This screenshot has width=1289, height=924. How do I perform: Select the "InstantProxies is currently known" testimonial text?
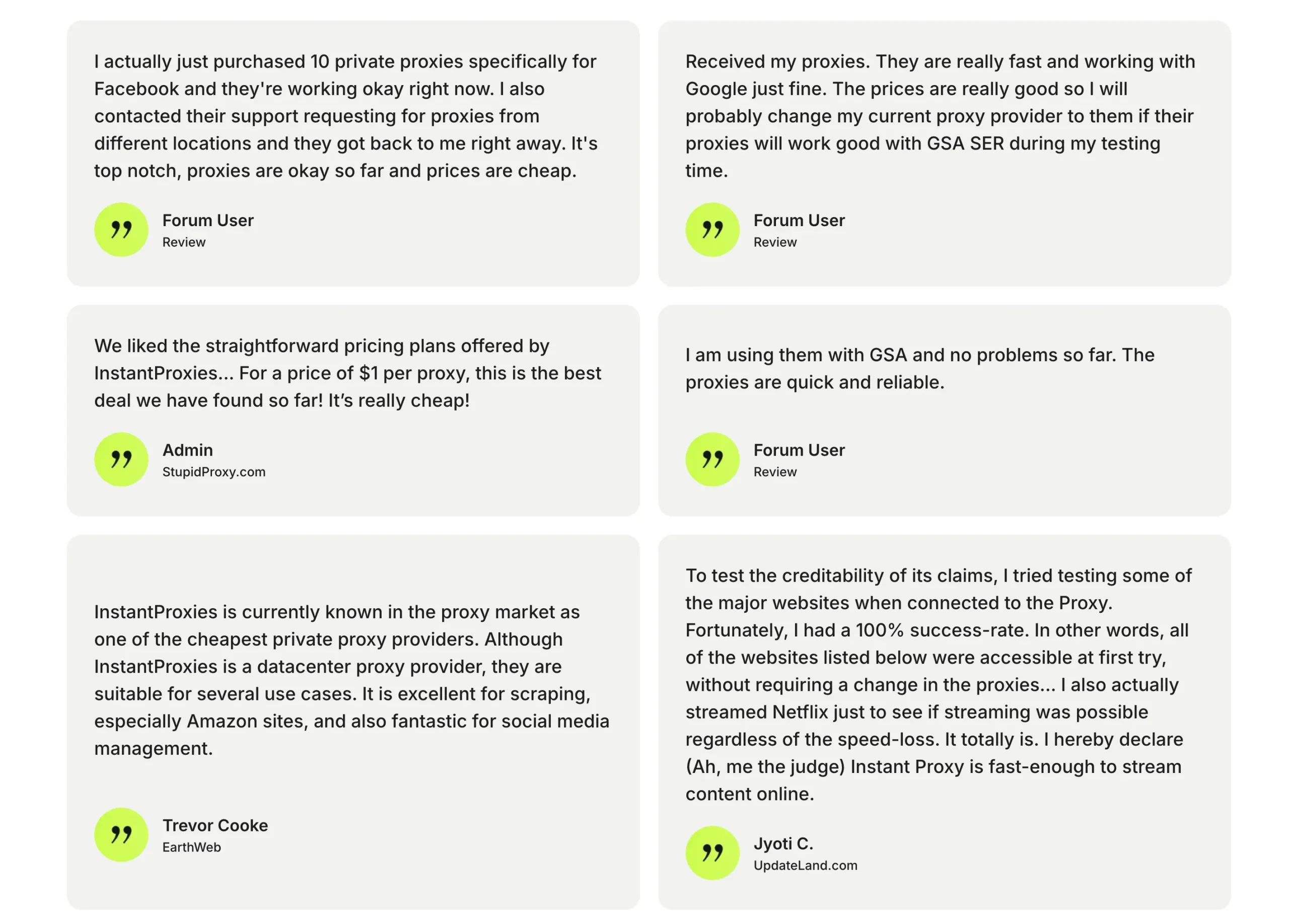(351, 680)
